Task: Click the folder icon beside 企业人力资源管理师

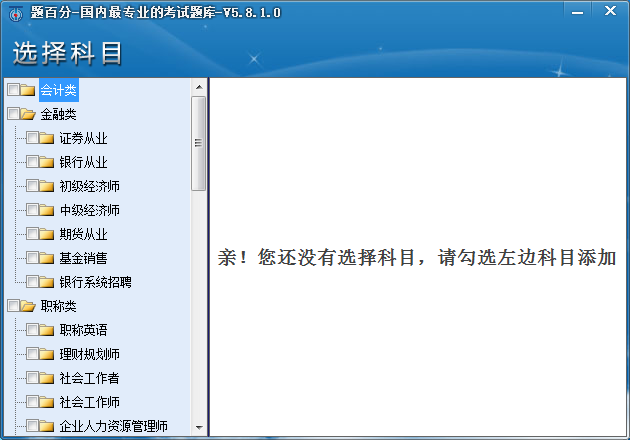Action: 47,426
